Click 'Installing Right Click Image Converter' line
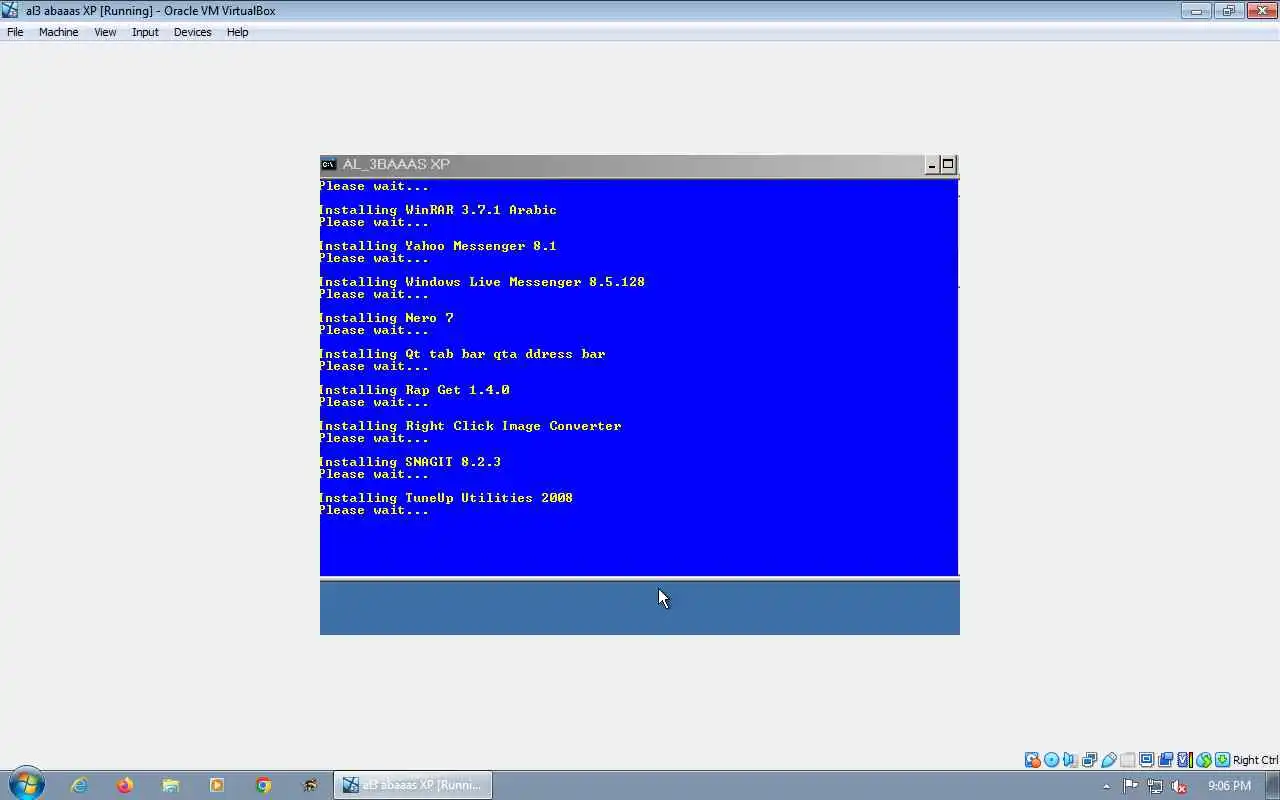1280x800 pixels. 470,426
